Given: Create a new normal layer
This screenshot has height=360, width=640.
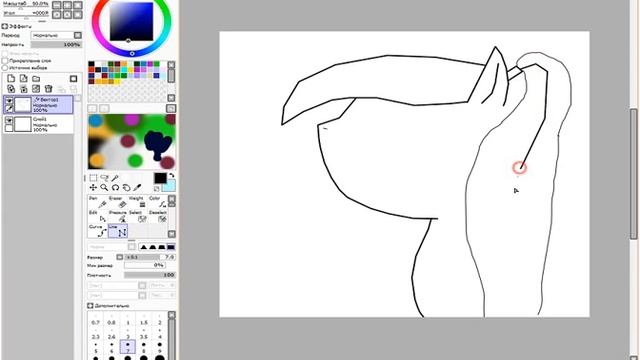Looking at the screenshot, I should click(x=11, y=78).
